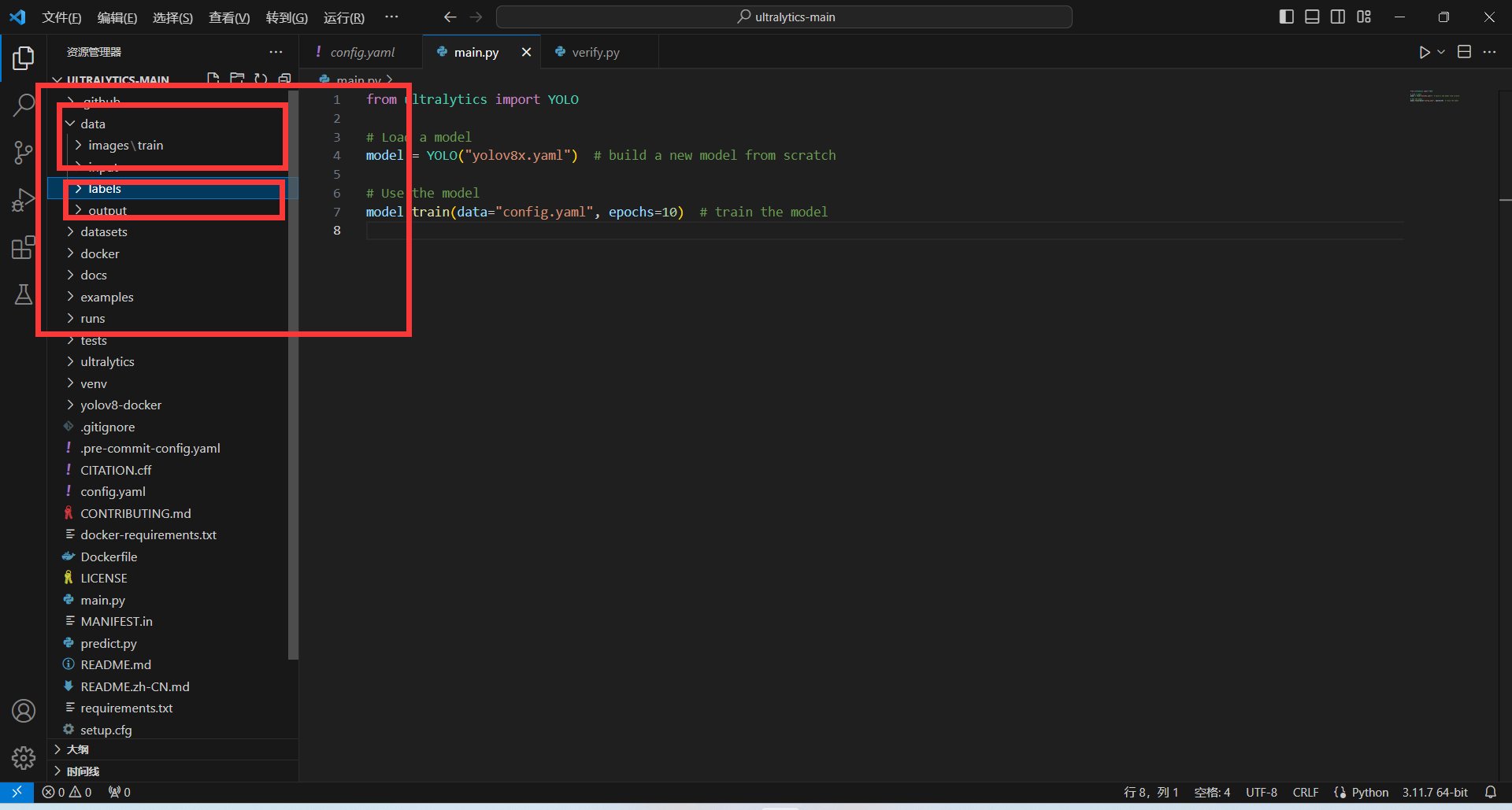Toggle the primary side bar
The image size is (1512, 810).
click(1287, 17)
